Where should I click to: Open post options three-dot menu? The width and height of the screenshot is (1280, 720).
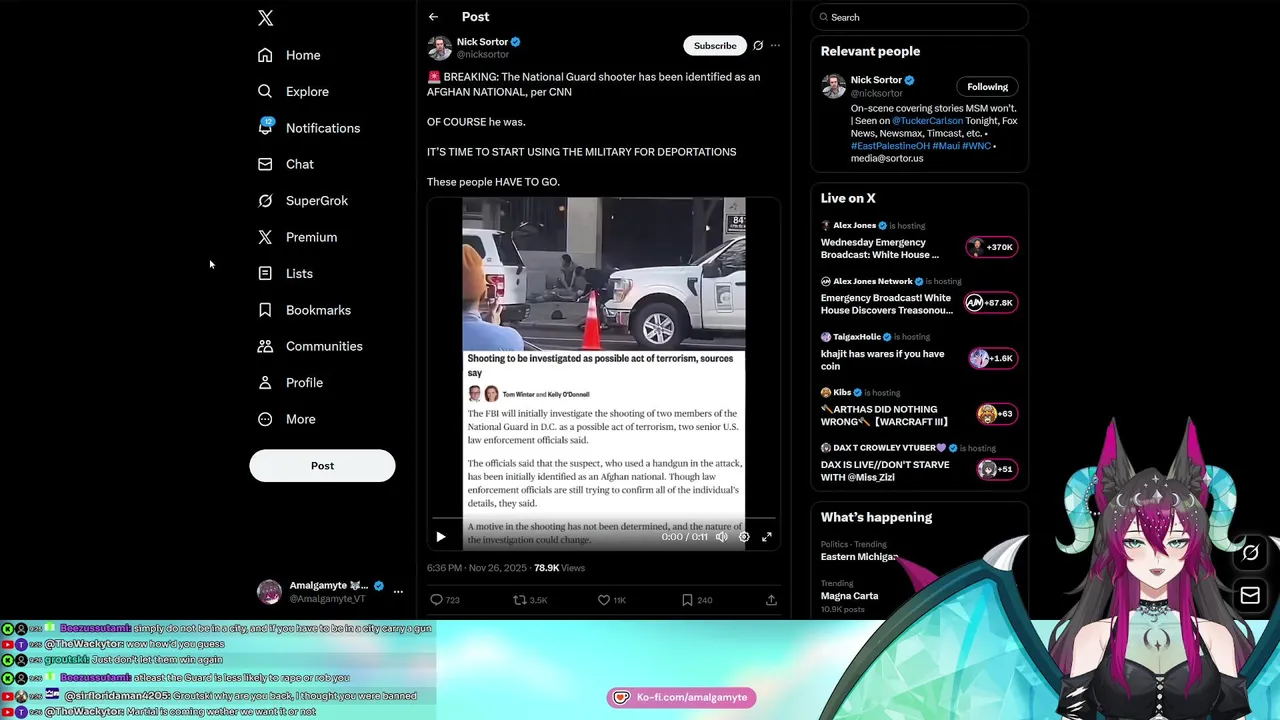775,45
